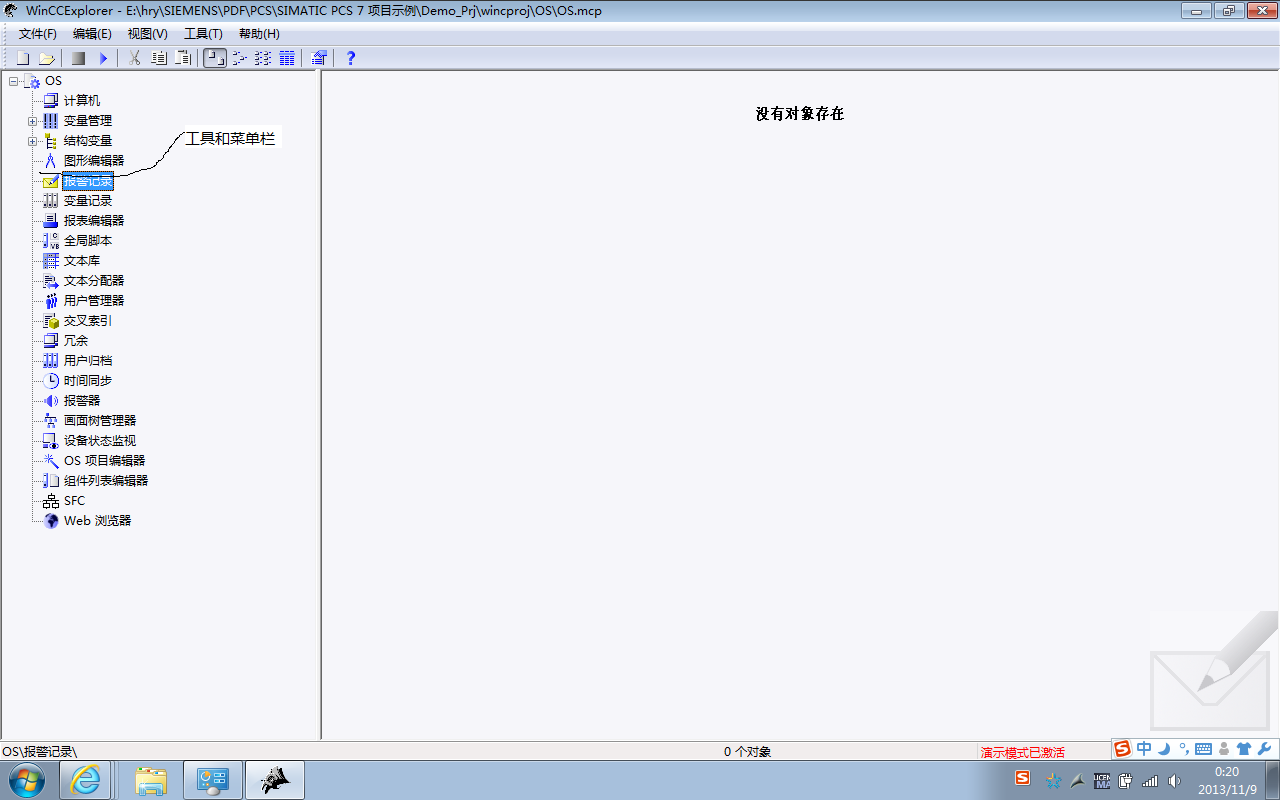Switch to details view in toolbar

tap(287, 58)
